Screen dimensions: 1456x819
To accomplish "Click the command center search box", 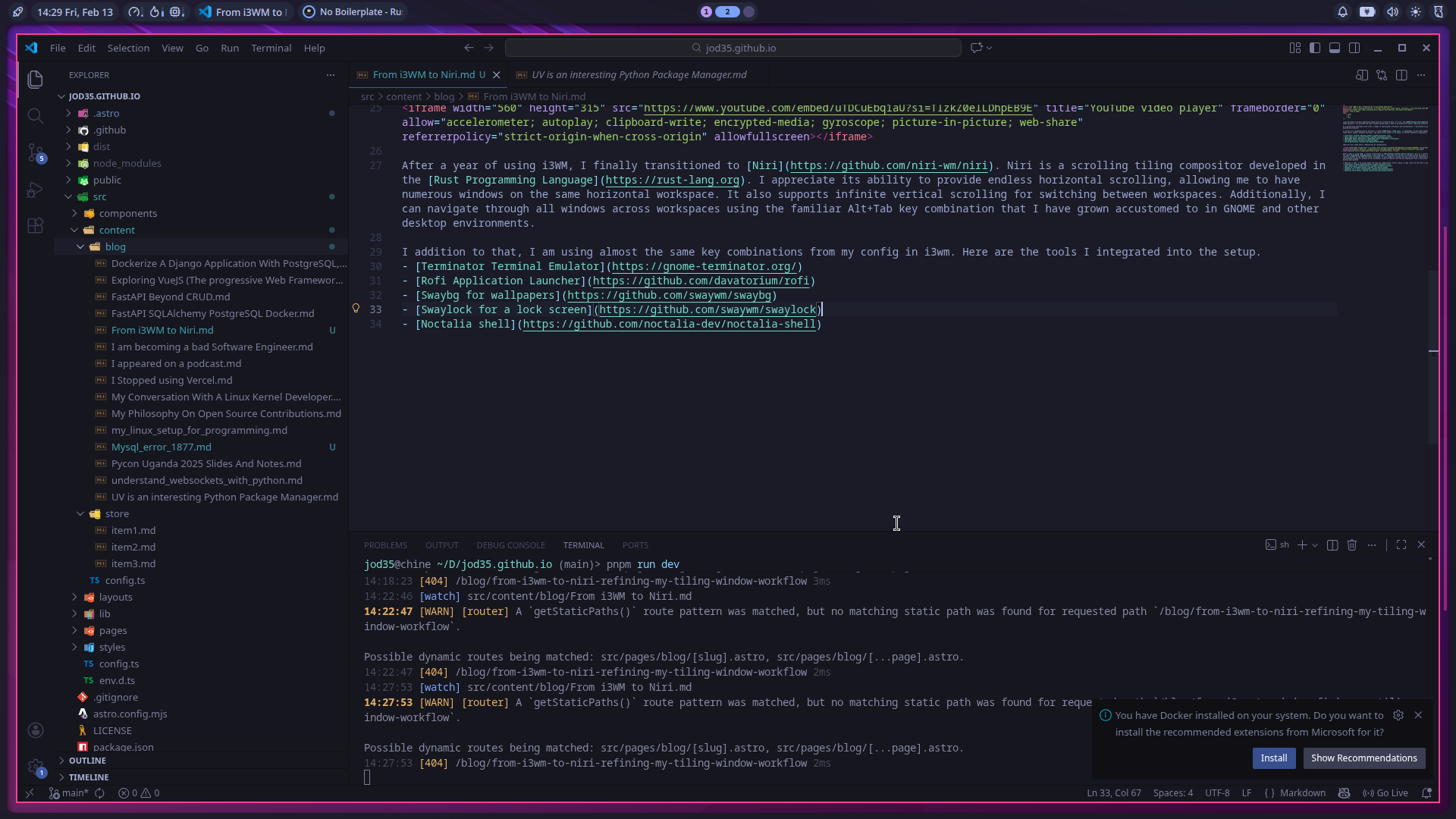I will point(733,48).
